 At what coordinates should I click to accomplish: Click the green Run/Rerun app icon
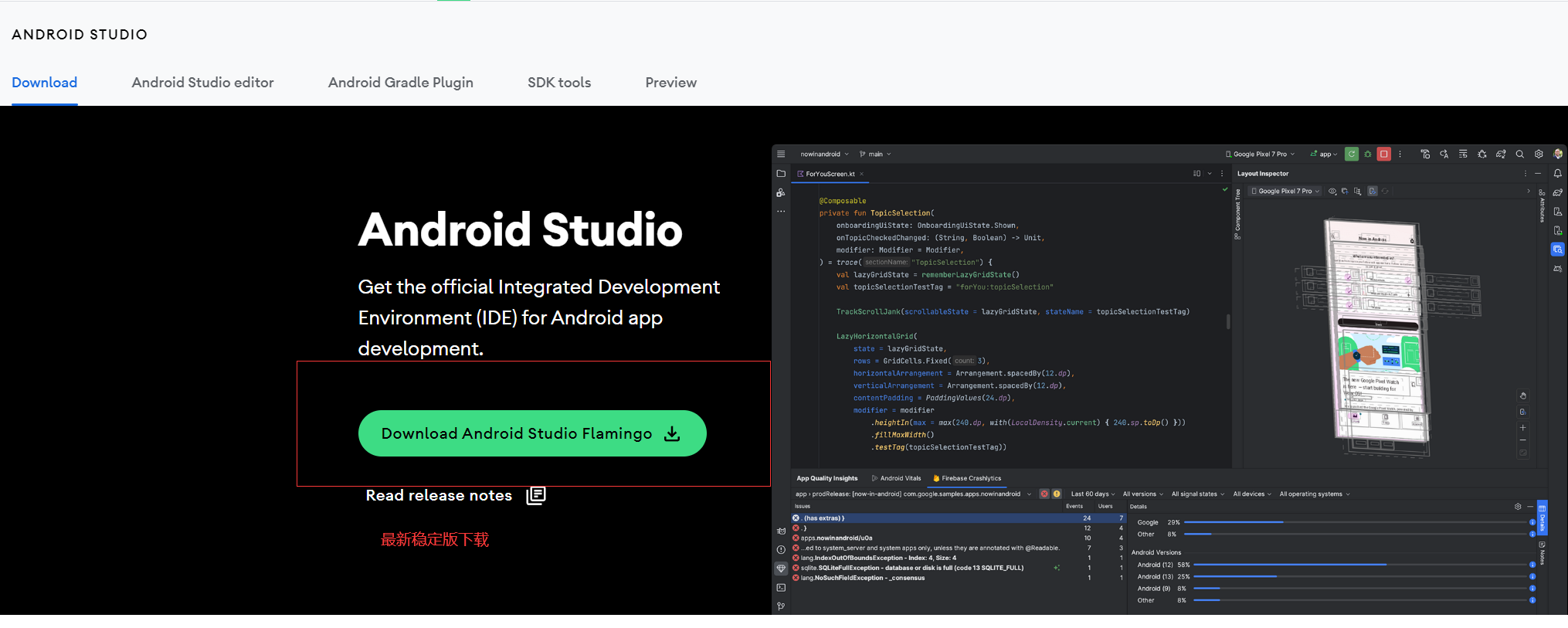click(x=1351, y=154)
